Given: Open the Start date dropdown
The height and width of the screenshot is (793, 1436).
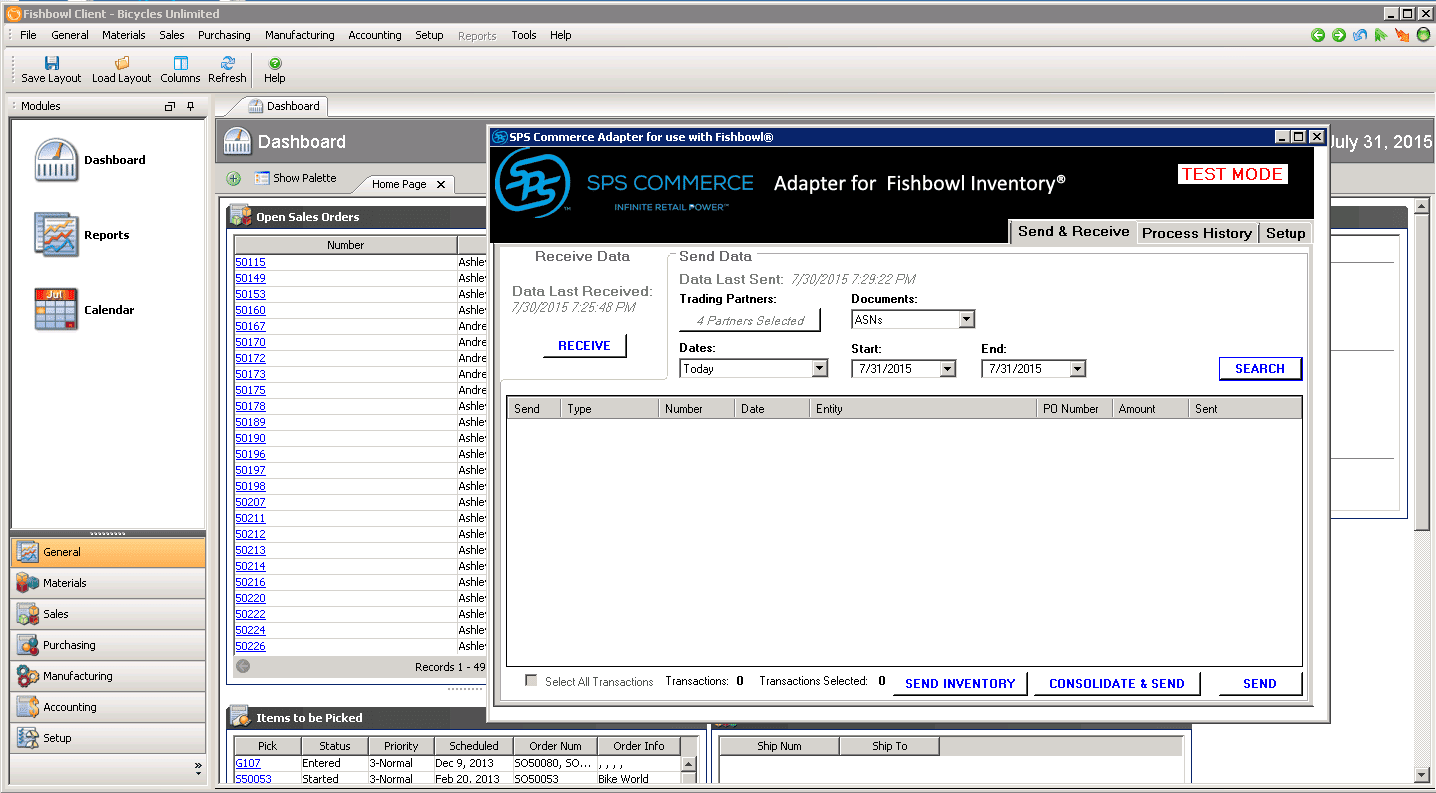Looking at the screenshot, I should (948, 368).
